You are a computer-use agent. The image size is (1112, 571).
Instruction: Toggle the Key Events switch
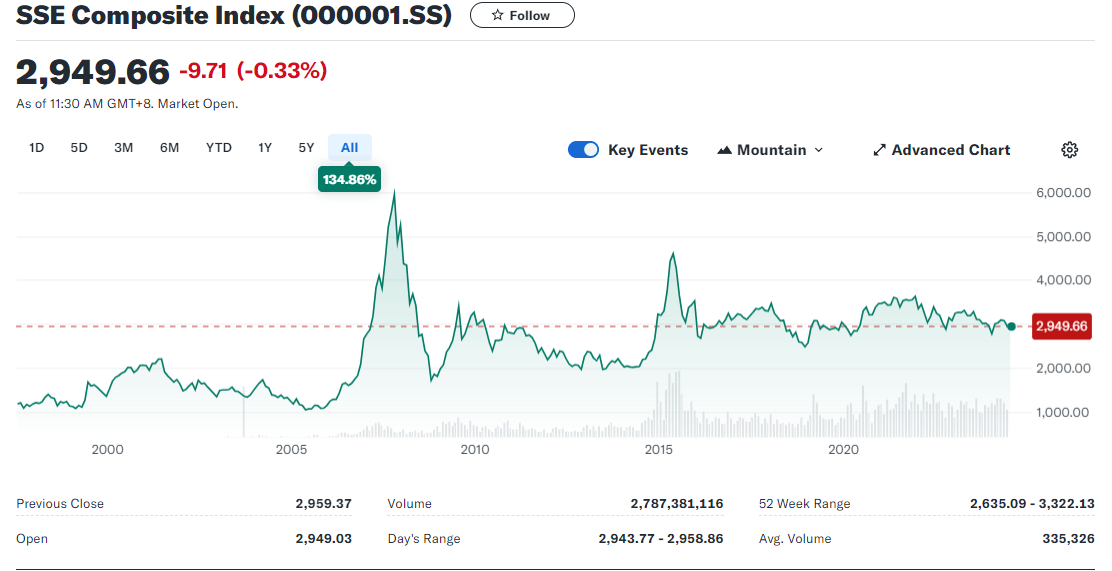(x=584, y=150)
